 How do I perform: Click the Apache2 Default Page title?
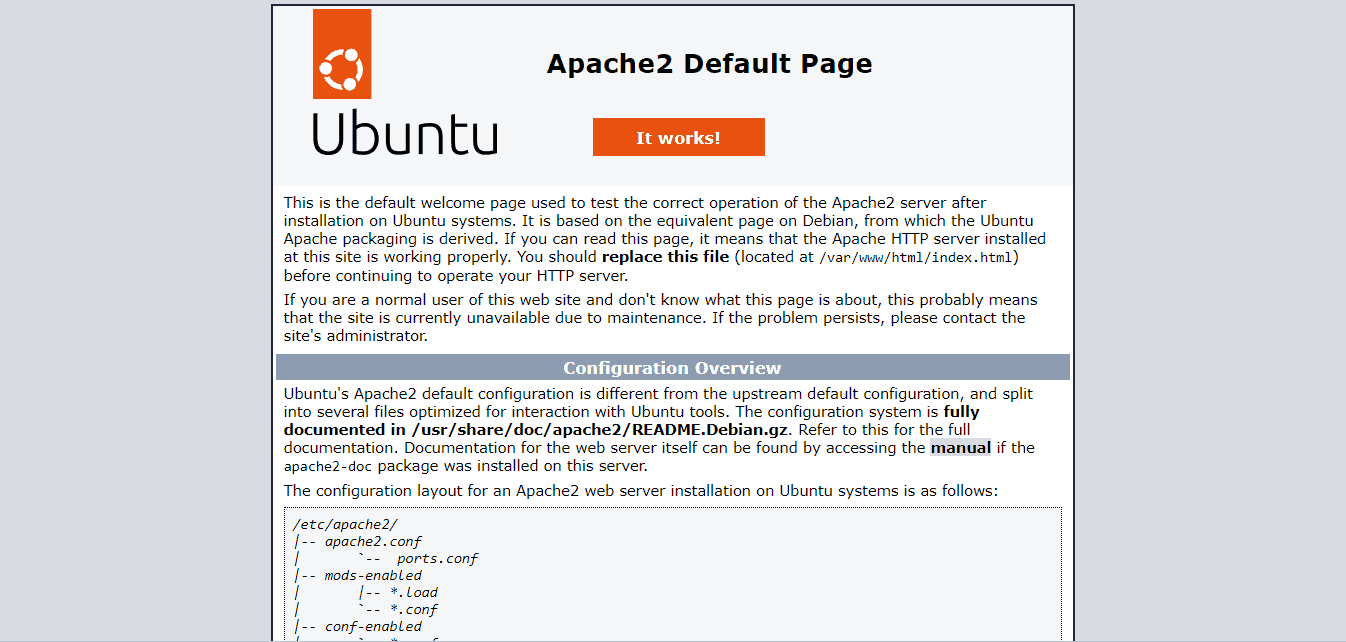coord(709,63)
